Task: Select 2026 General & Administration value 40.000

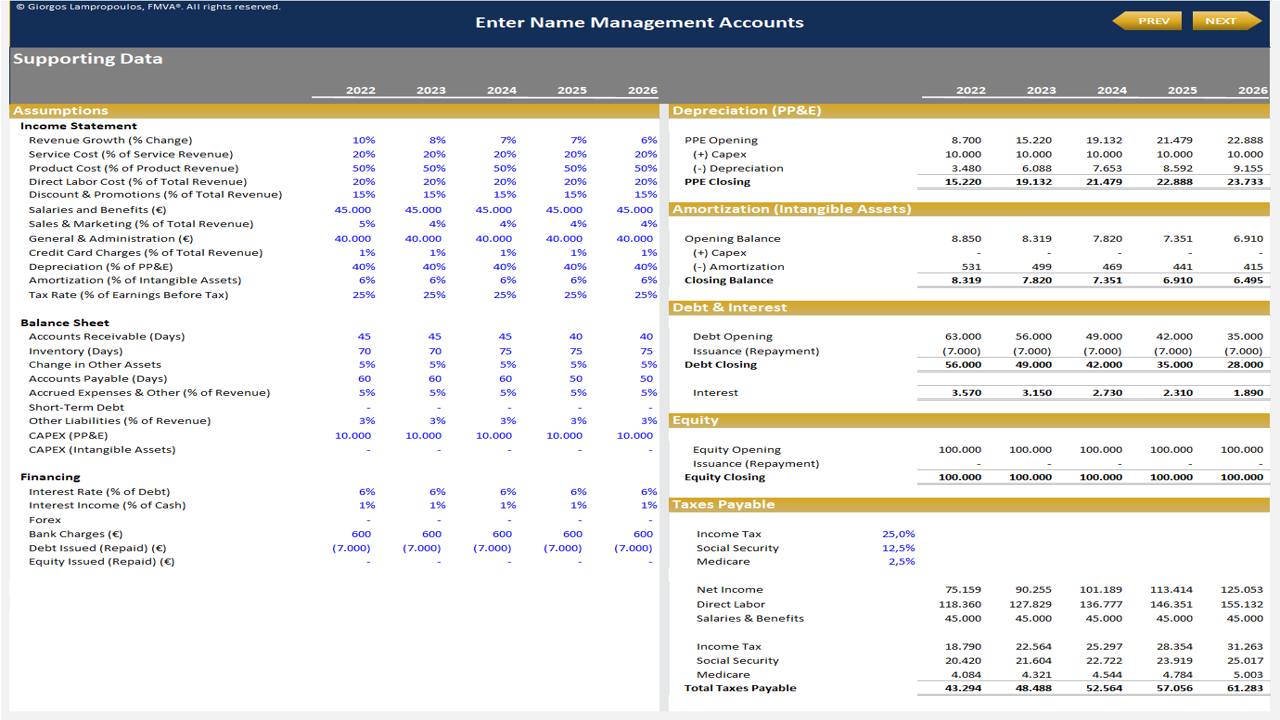Action: [x=635, y=239]
